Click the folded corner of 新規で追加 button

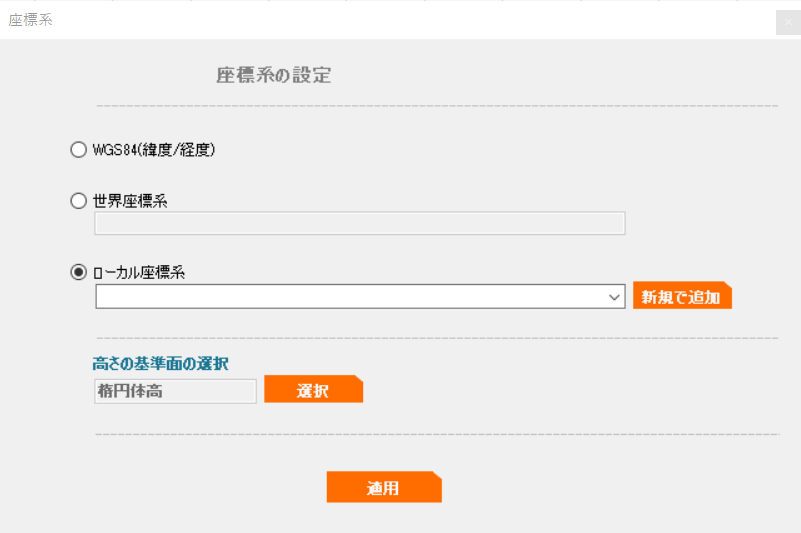[727, 286]
